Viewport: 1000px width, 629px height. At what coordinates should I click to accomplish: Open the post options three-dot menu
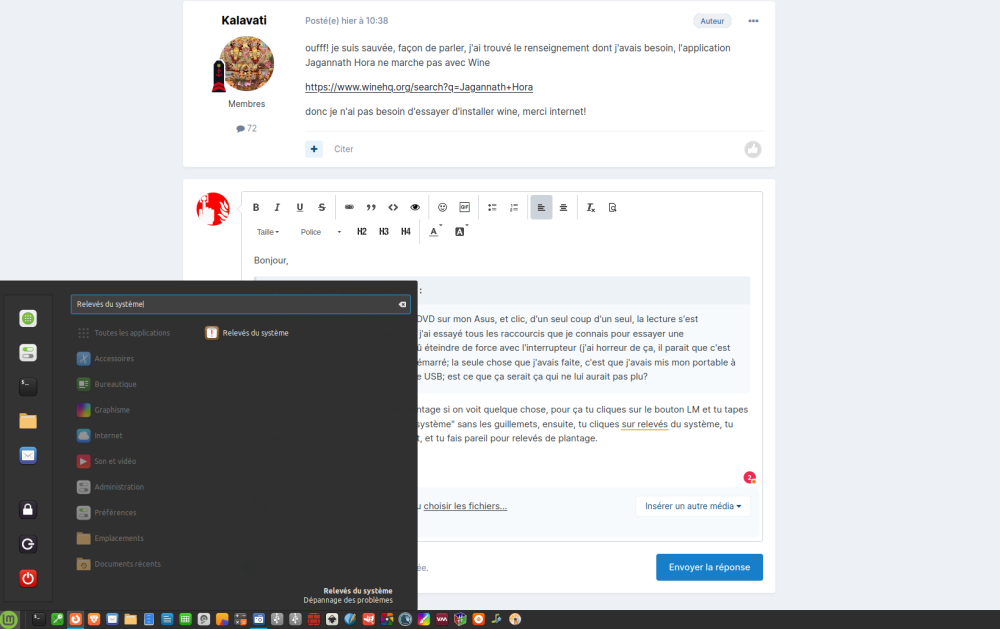(753, 20)
